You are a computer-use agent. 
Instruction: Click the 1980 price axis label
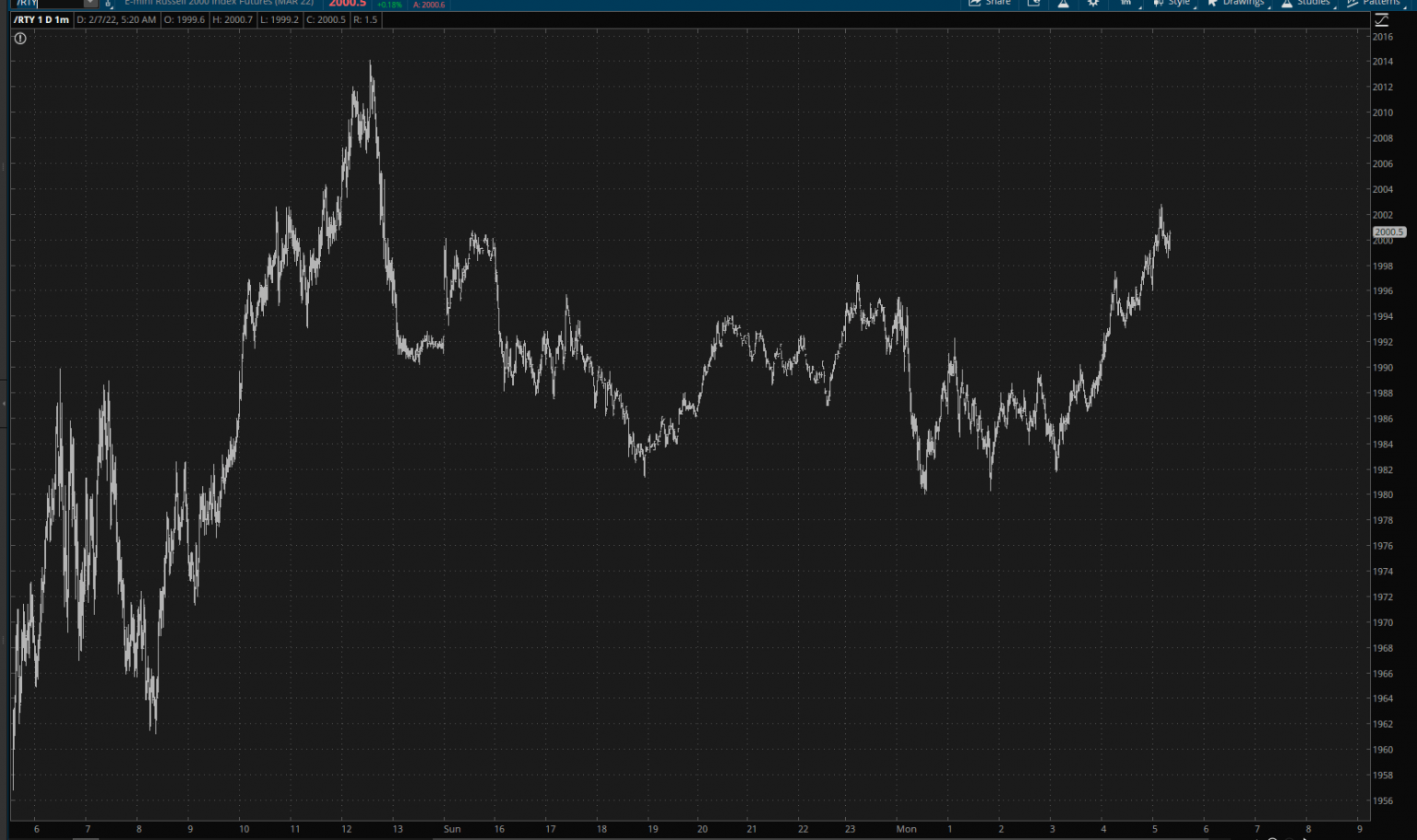[1382, 495]
